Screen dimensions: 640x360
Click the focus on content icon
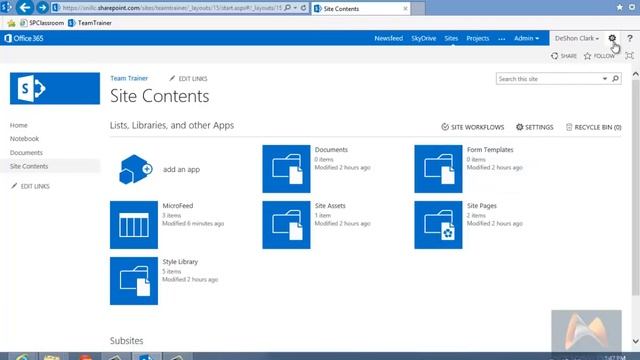630,56
